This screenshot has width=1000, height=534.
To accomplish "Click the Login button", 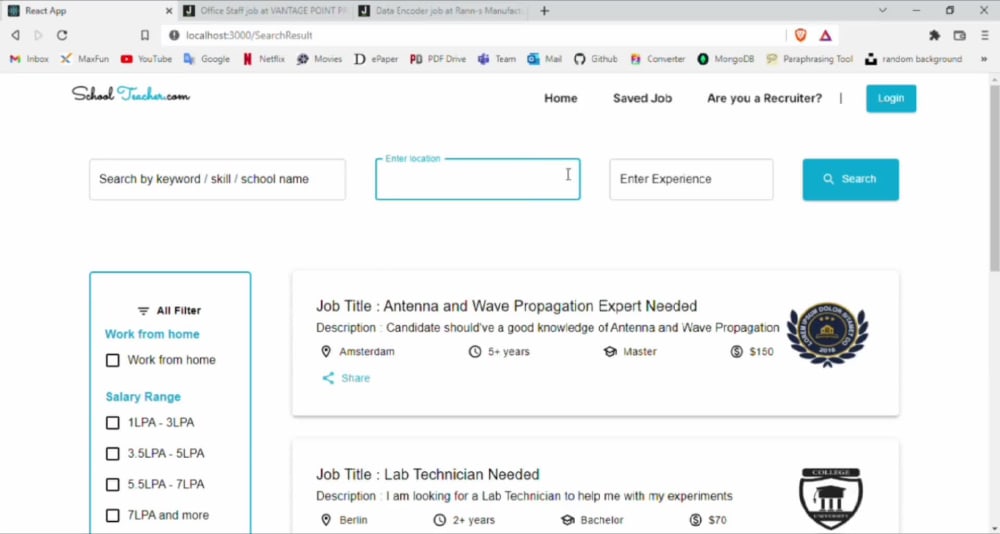I will click(891, 98).
